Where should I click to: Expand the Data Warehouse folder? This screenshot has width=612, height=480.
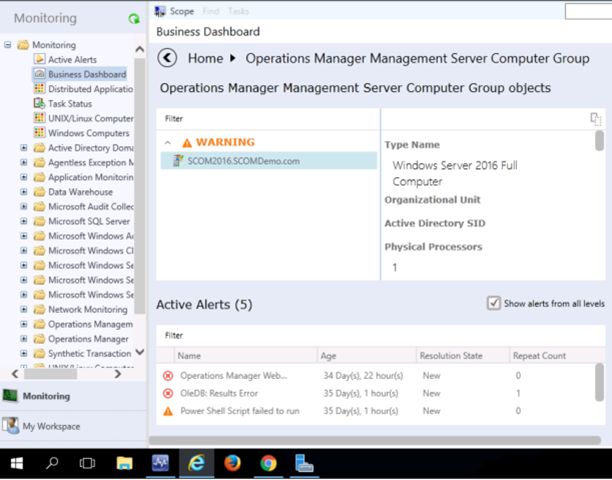pos(24,192)
